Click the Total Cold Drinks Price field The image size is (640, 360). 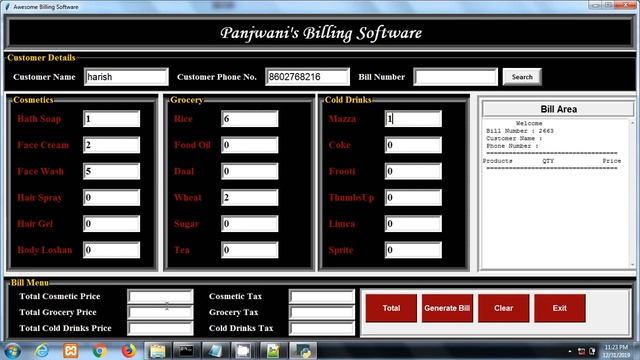click(x=160, y=328)
